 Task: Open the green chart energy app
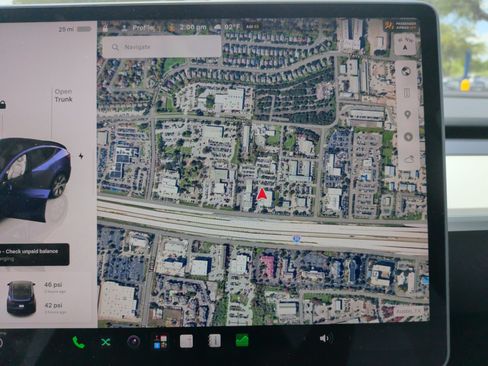tap(242, 340)
